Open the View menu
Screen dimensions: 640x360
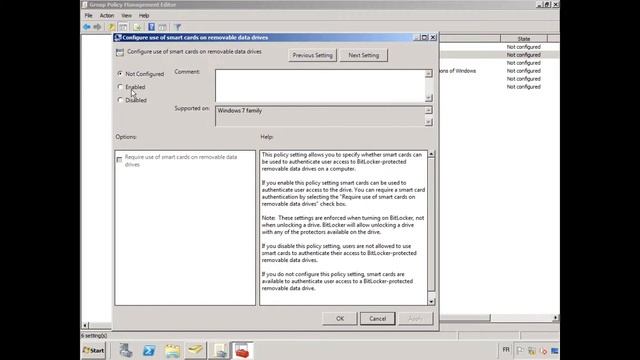tap(127, 16)
